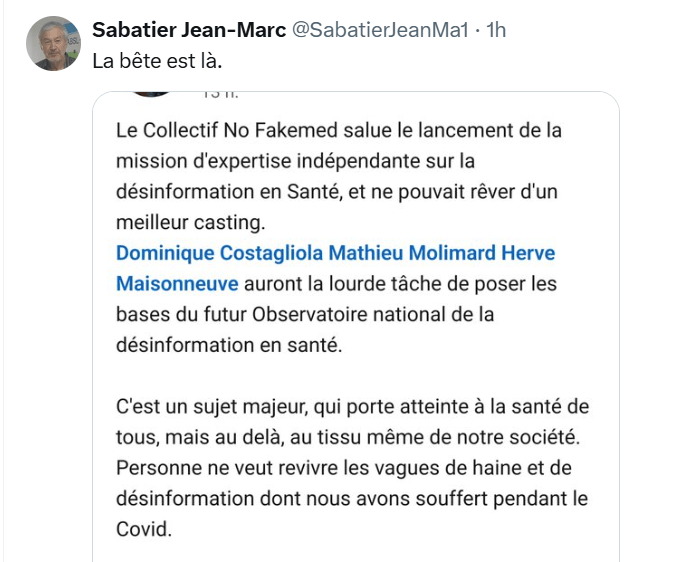This screenshot has height=562, width=681.
Task: Click the @SabatierJeanMa1 handle
Action: pos(379,30)
